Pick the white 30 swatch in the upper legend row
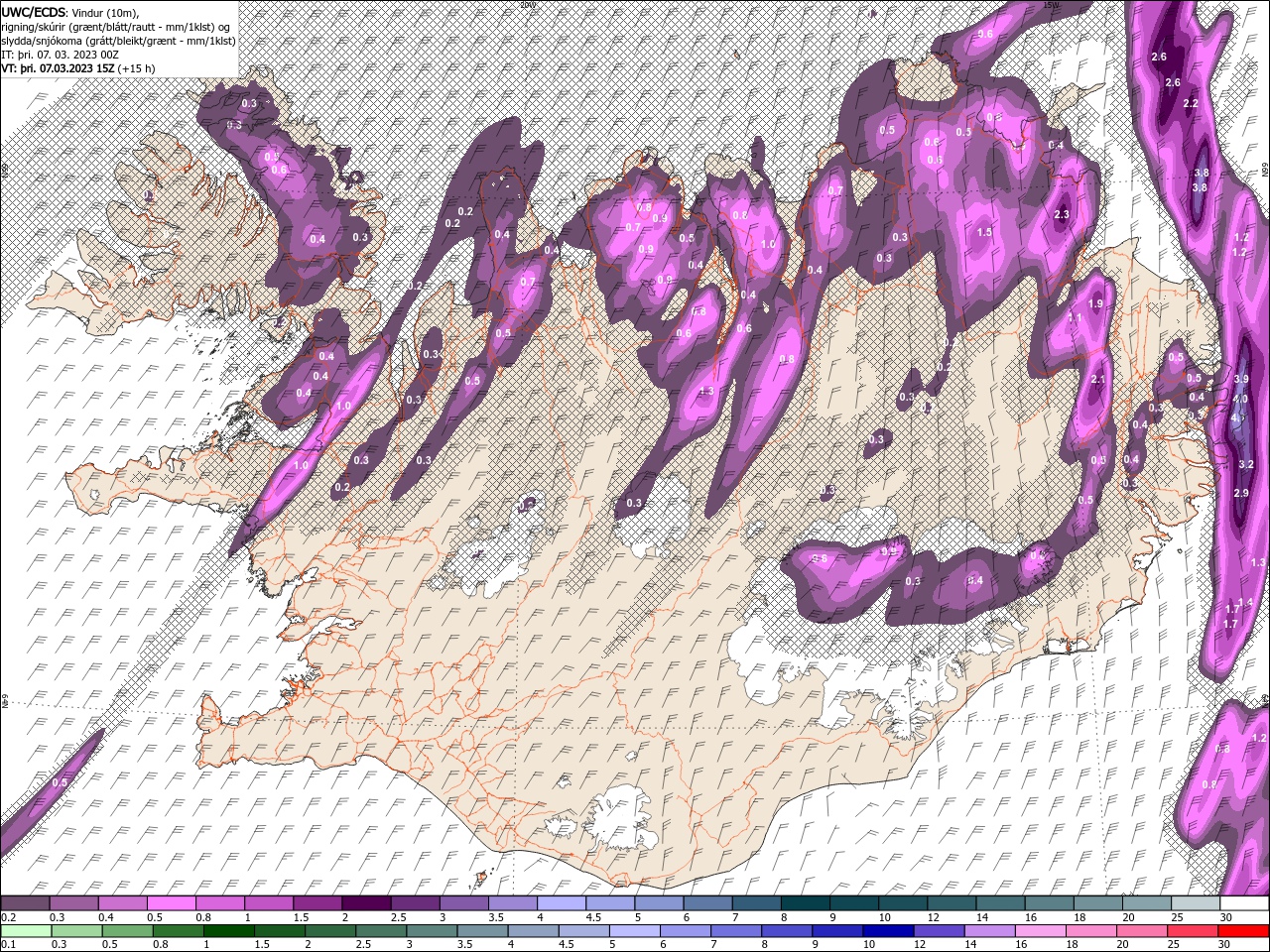The width and height of the screenshot is (1270, 952). point(1243,902)
